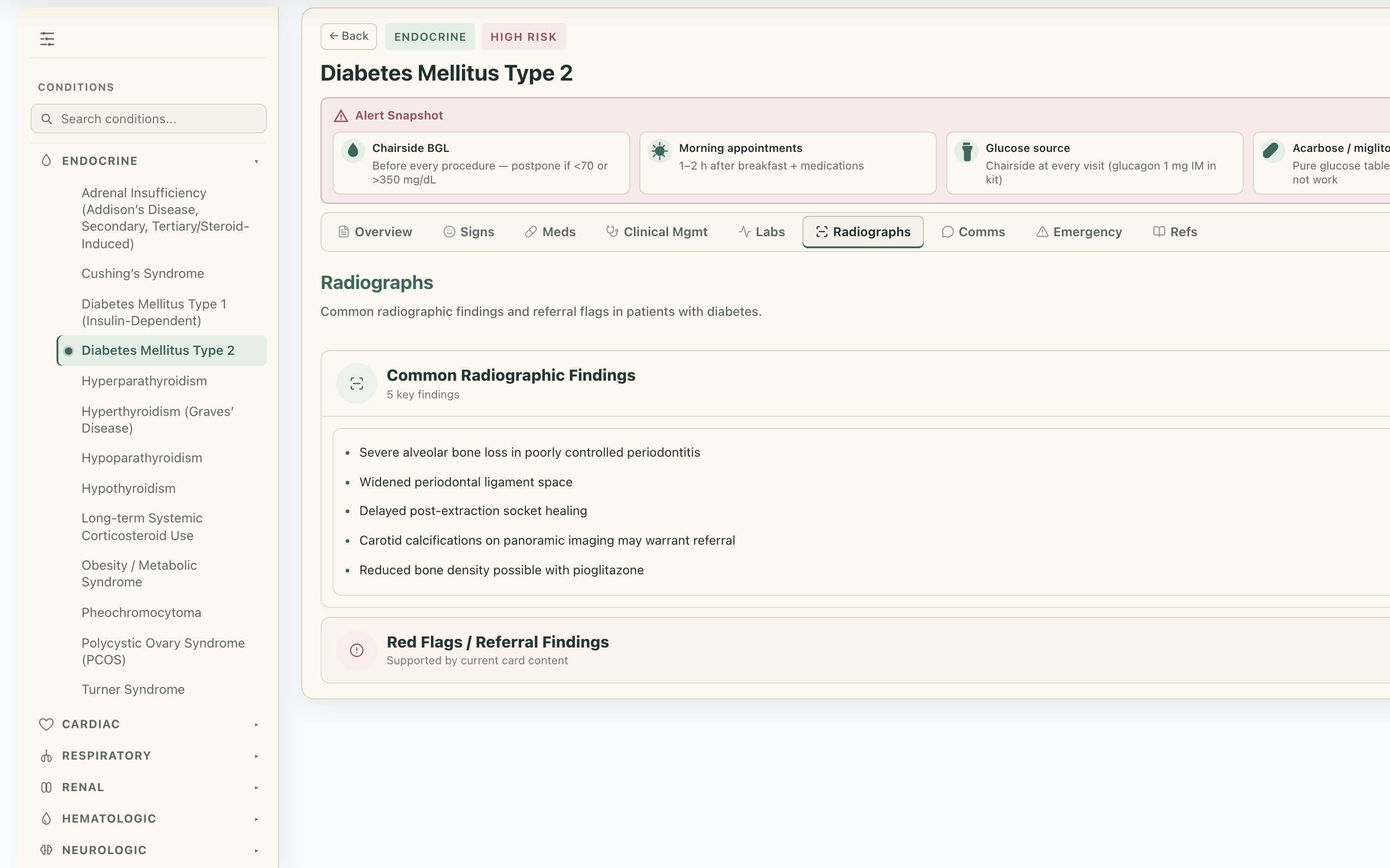This screenshot has width=1390, height=868.
Task: Click the Common Radiographic Findings heading
Action: point(511,376)
